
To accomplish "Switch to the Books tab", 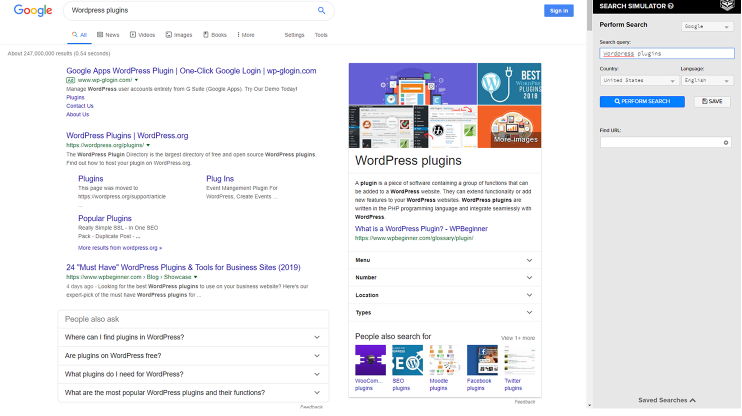I will coord(215,35).
